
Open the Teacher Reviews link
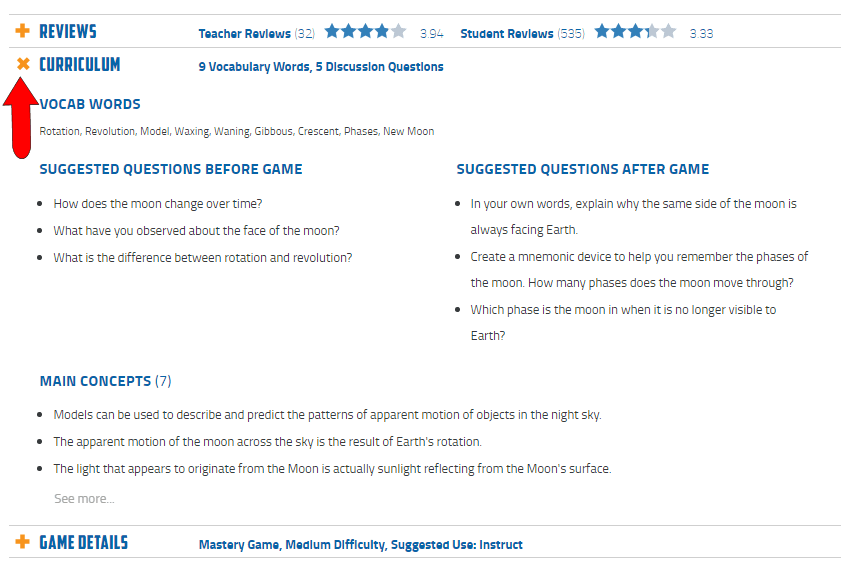(x=245, y=34)
